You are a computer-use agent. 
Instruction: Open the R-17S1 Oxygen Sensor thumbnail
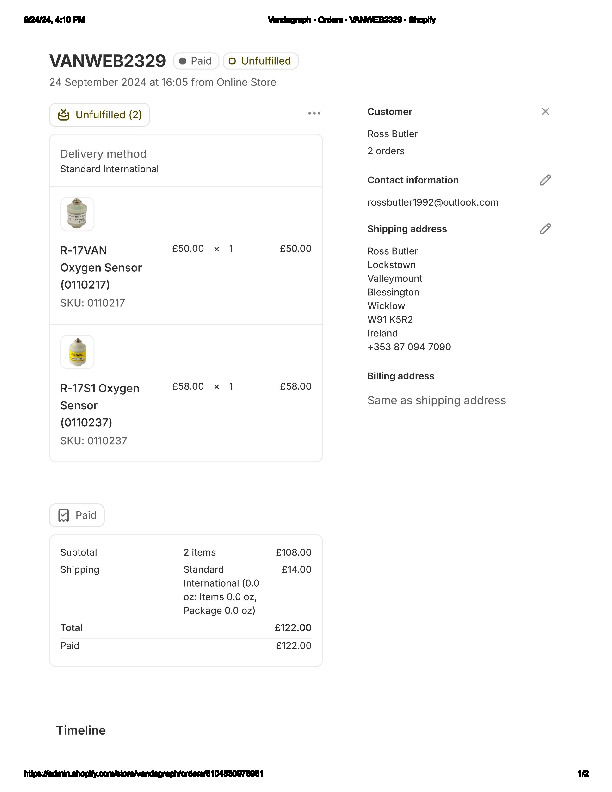click(77, 352)
